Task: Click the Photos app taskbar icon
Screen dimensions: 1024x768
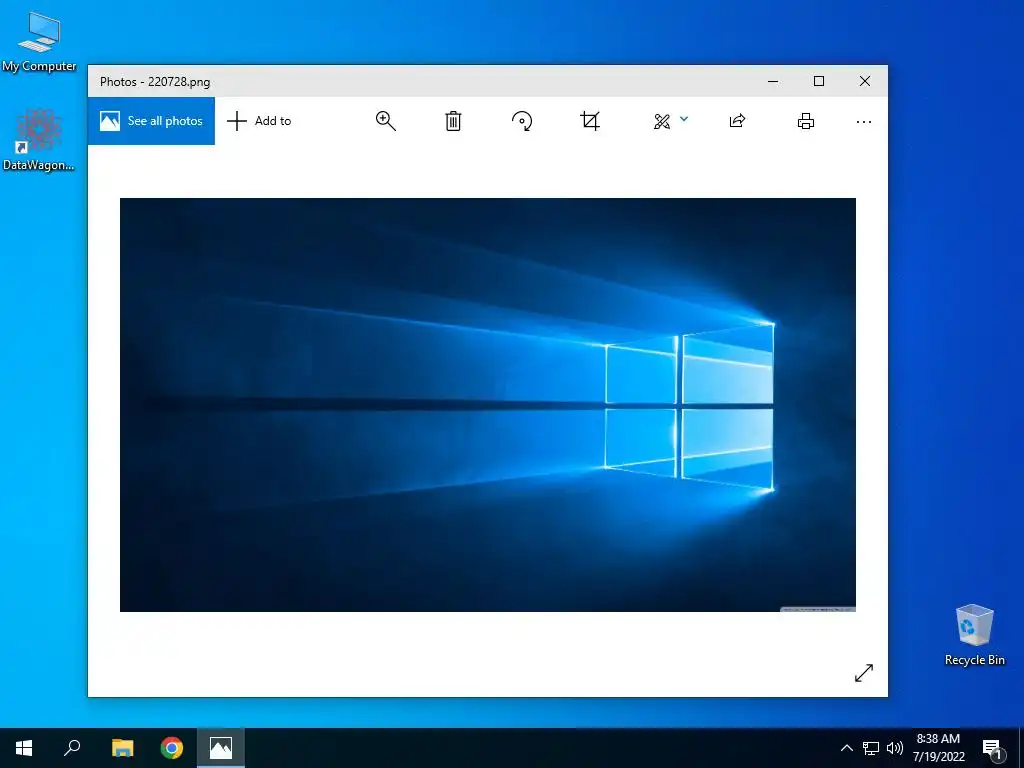Action: (221, 748)
